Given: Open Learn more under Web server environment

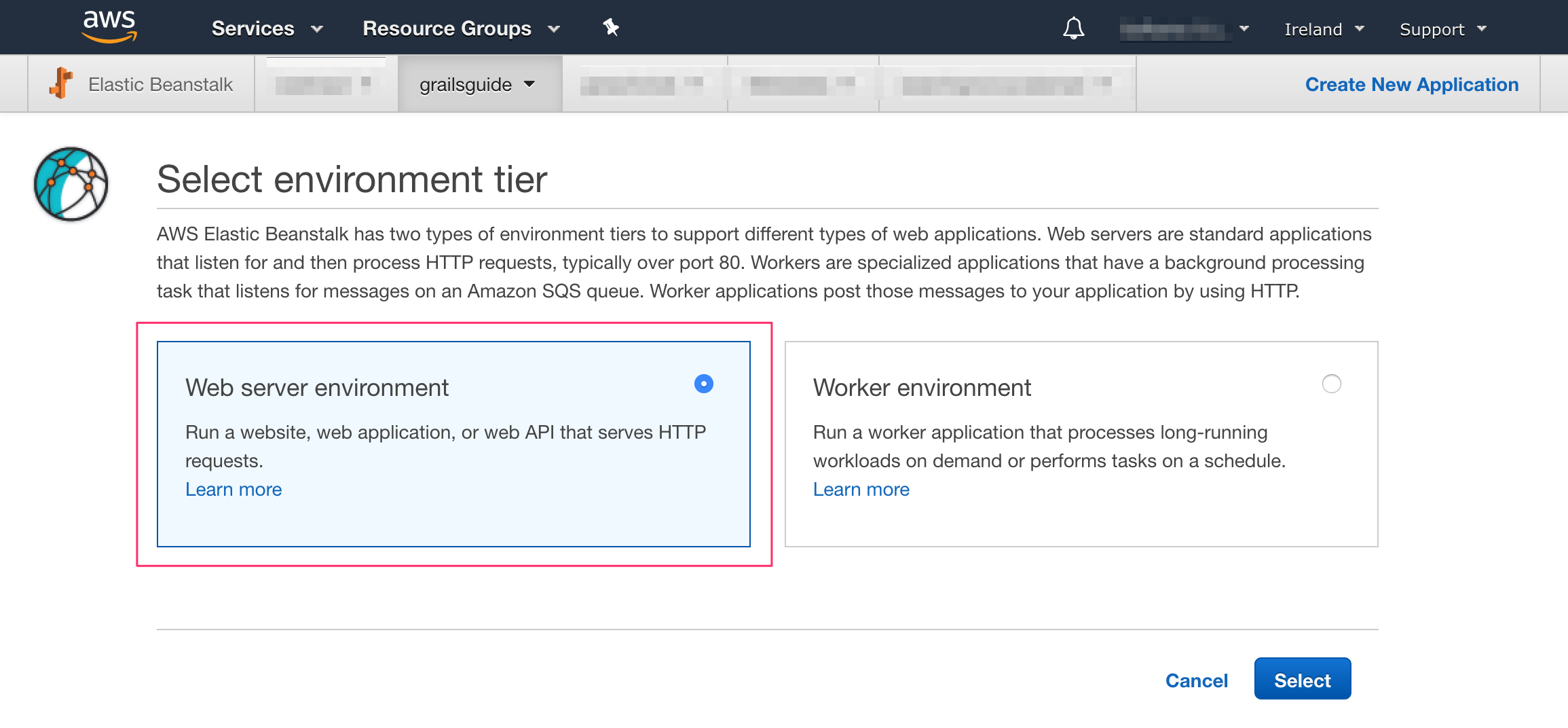Looking at the screenshot, I should (234, 489).
